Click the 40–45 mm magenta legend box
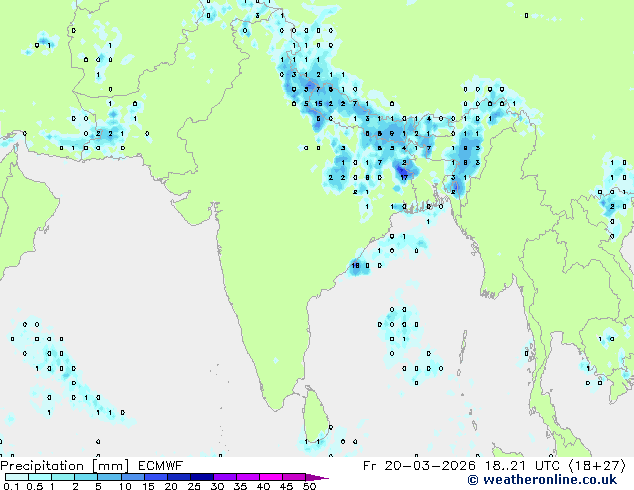This screenshot has height=490, width=634. tap(271, 477)
